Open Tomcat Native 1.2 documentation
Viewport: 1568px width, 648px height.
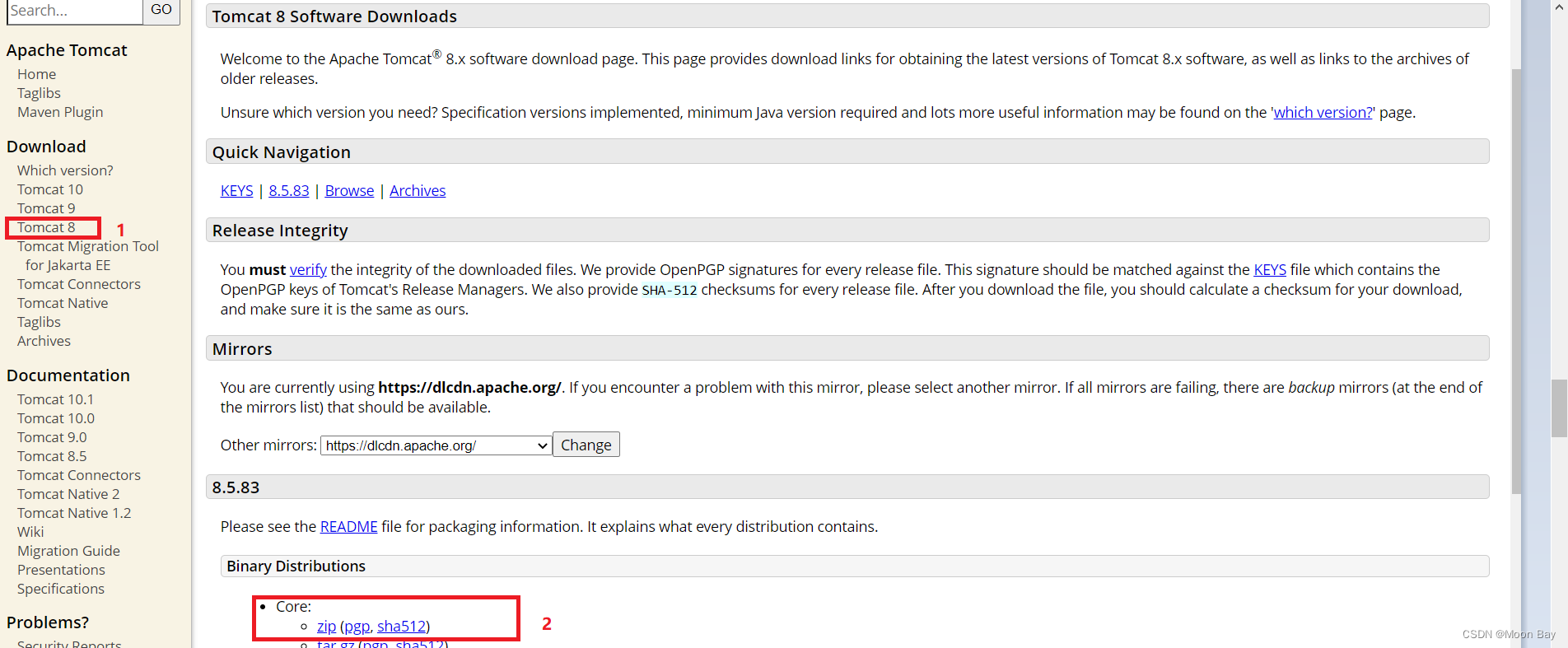74,513
